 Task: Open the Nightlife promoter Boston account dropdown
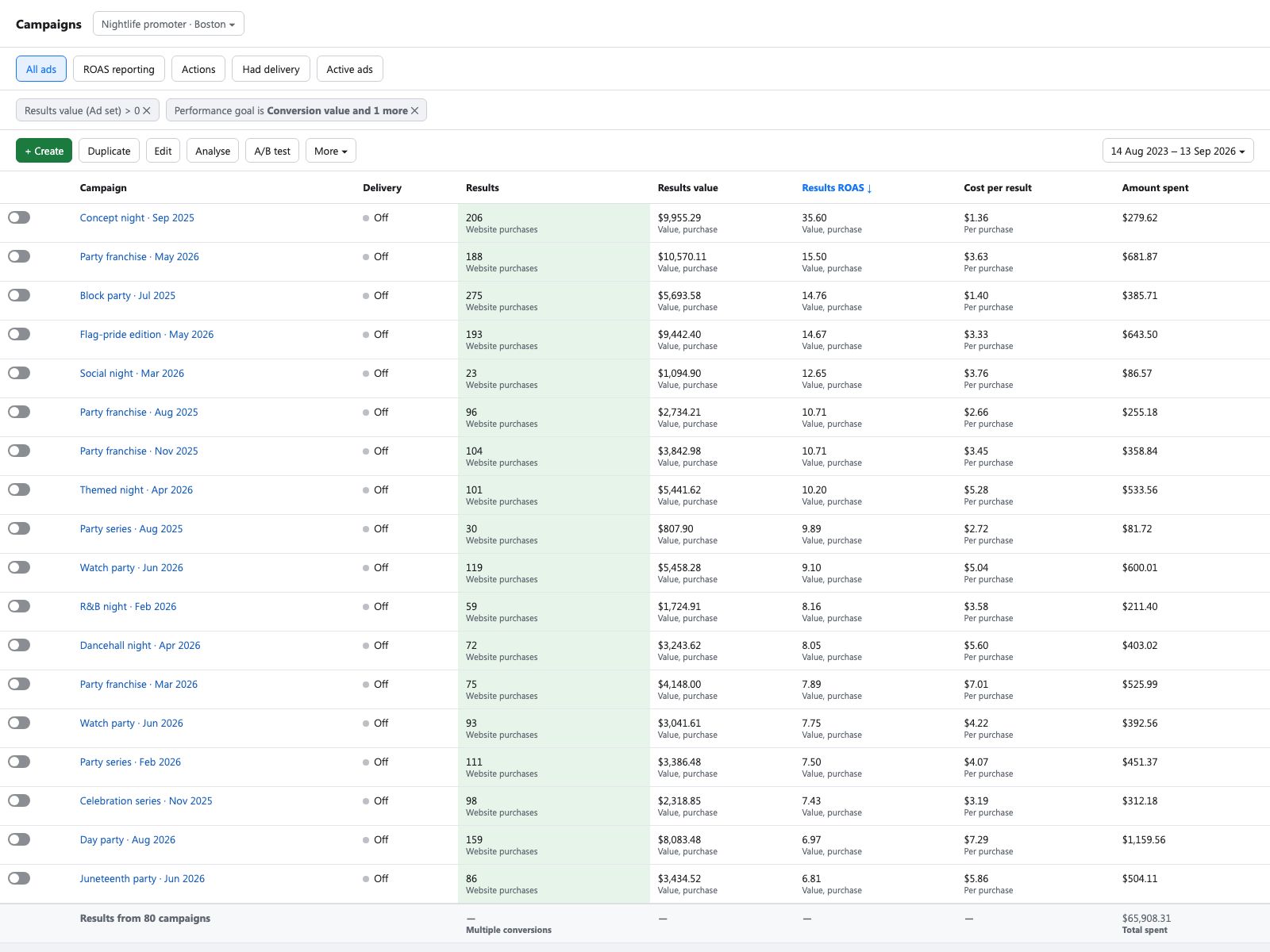168,24
